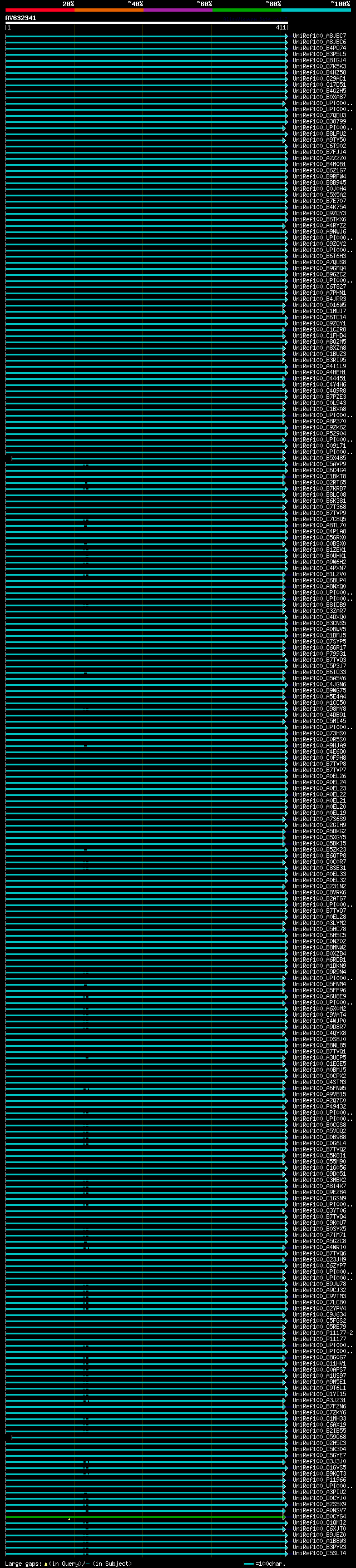Click the cyan ~100% identity legend segment
Viewport: 356px width, 1568px height.
pos(316,10)
